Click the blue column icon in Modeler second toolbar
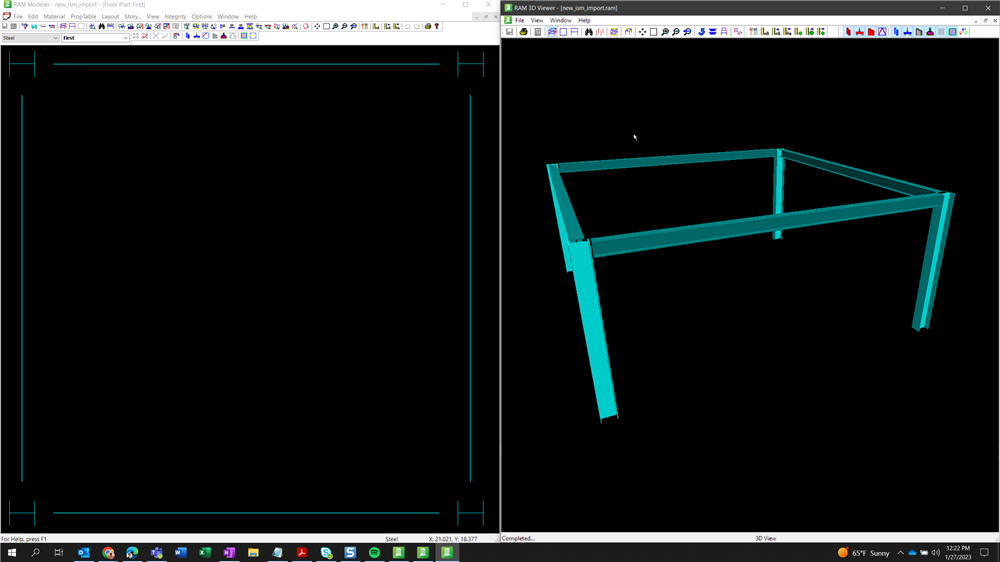1000x562 pixels. click(x=188, y=36)
